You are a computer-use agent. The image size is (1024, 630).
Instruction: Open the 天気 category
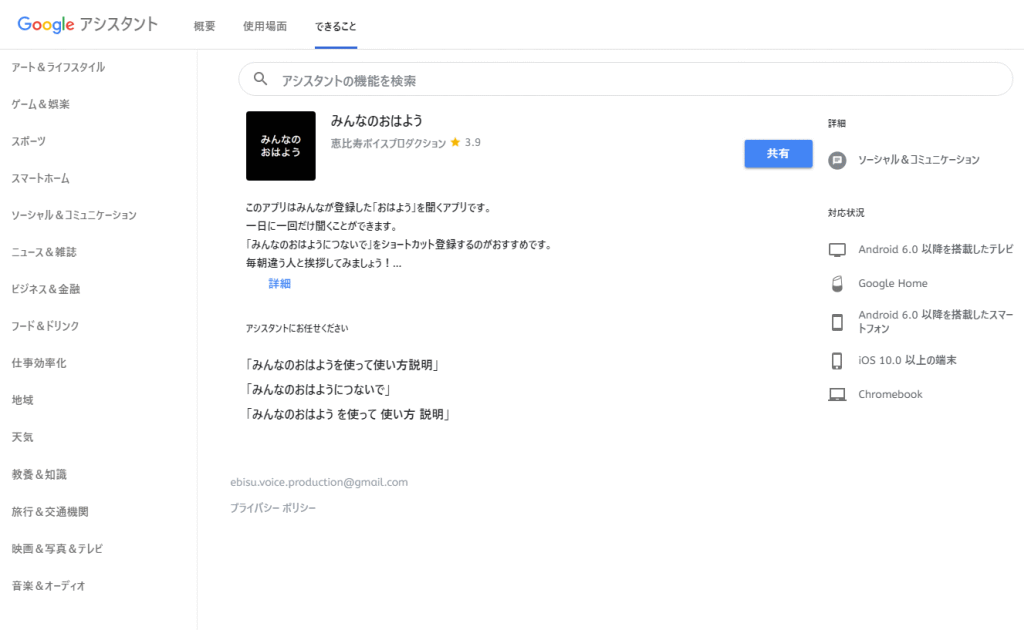pyautogui.click(x=22, y=437)
